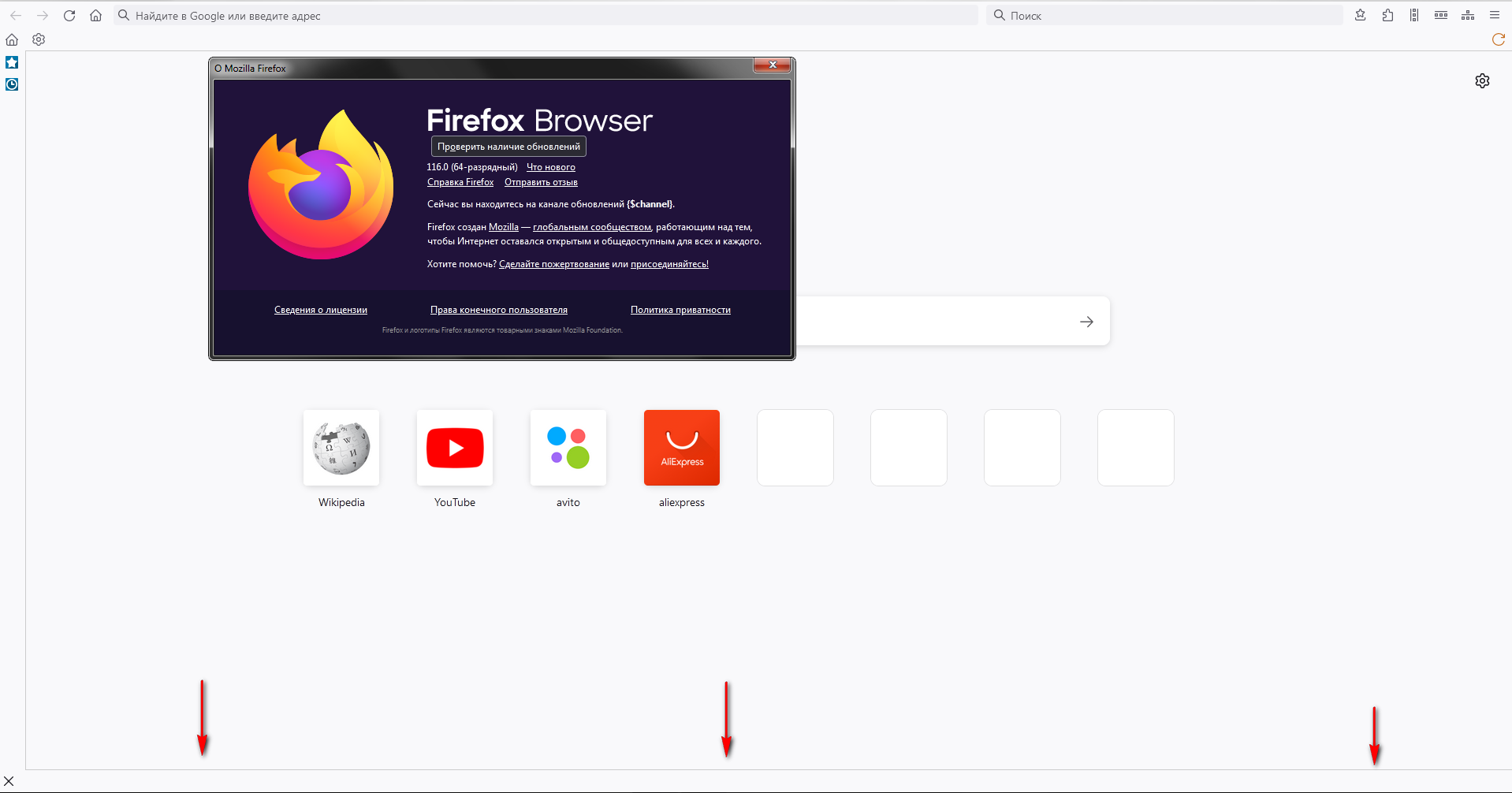Click the browser forward arrow
Screen dimensions: 1512x793
(43, 16)
